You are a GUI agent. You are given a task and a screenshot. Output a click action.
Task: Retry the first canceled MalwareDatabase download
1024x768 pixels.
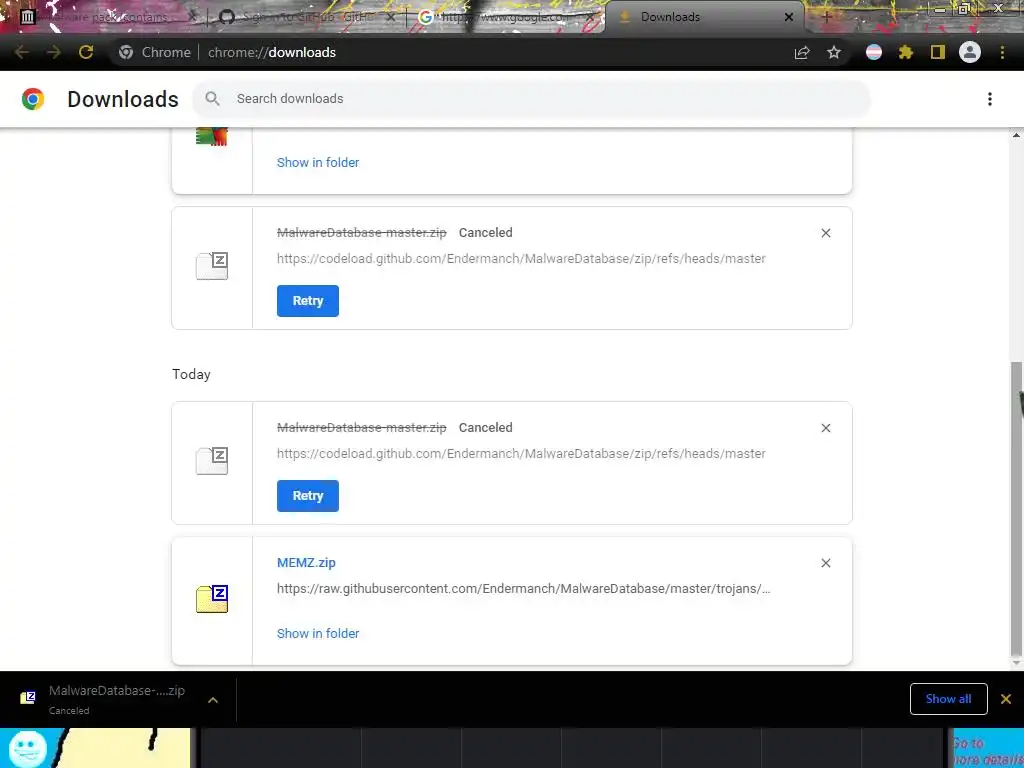coord(308,301)
